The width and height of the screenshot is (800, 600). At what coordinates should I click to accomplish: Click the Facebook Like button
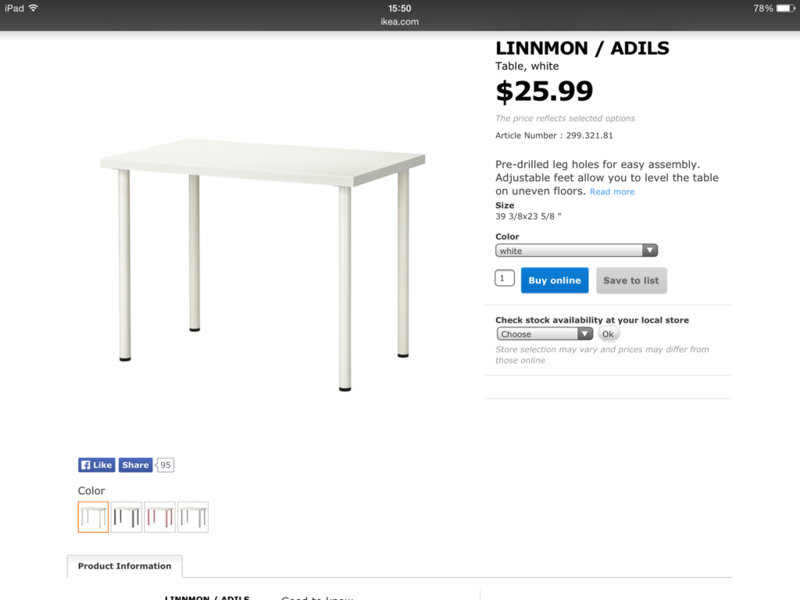tap(97, 465)
